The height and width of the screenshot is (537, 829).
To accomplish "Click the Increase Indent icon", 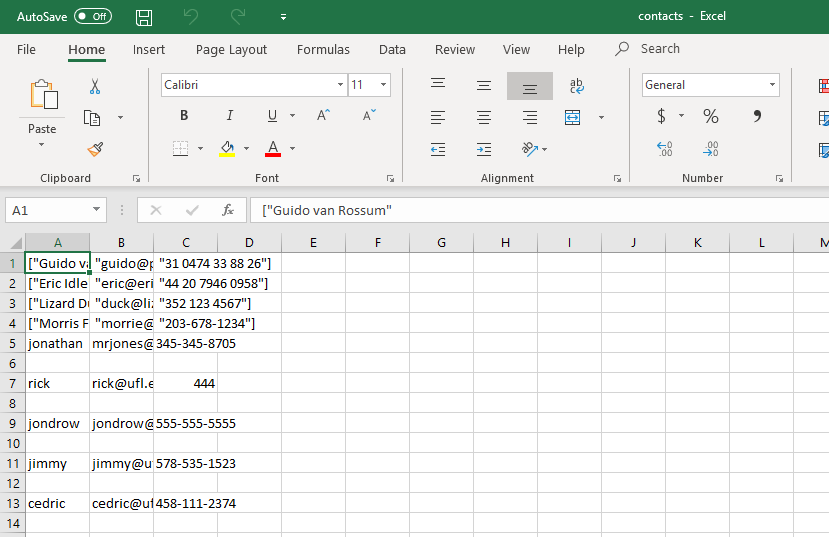I will [484, 150].
